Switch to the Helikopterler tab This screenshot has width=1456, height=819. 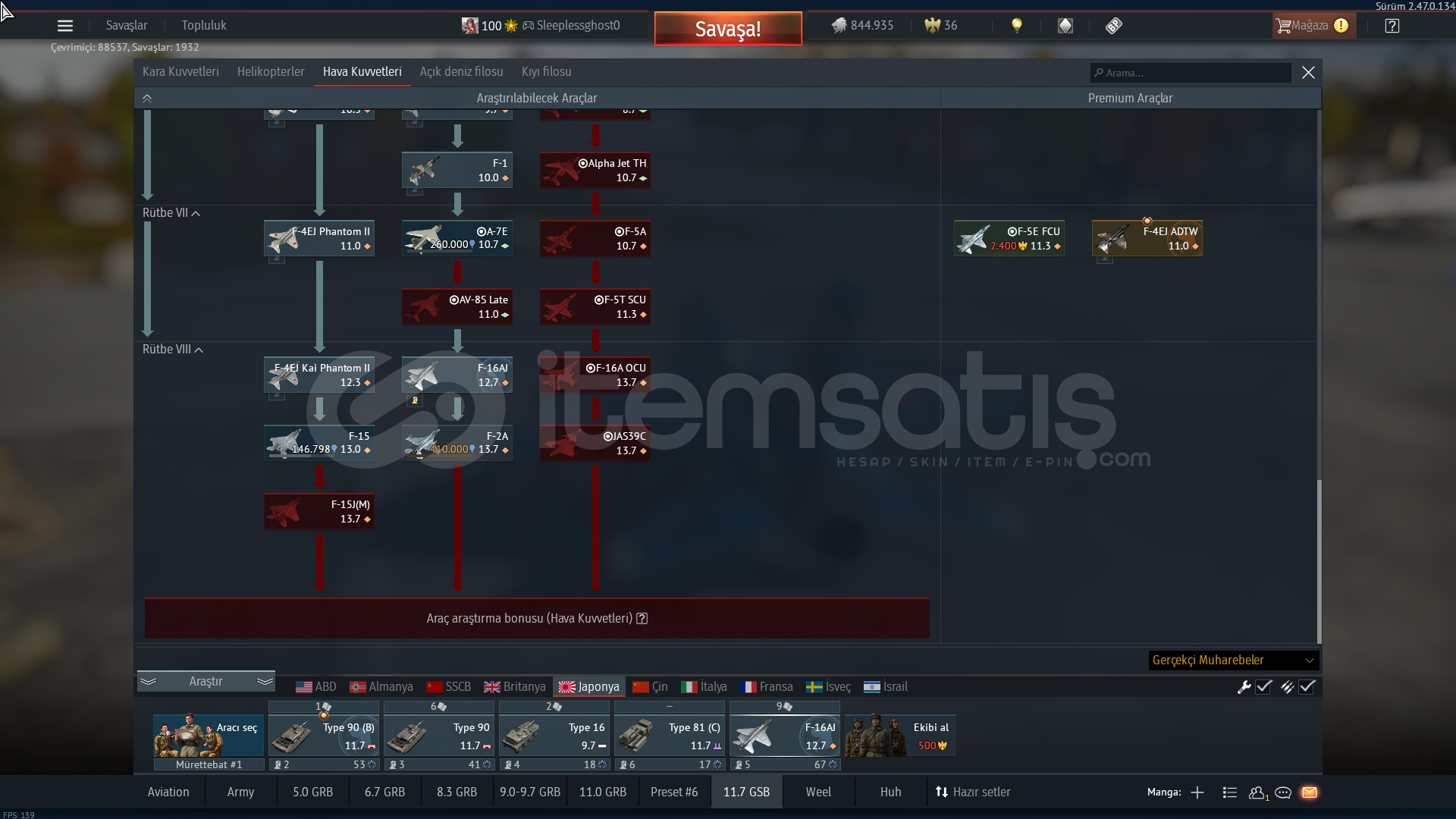point(271,72)
